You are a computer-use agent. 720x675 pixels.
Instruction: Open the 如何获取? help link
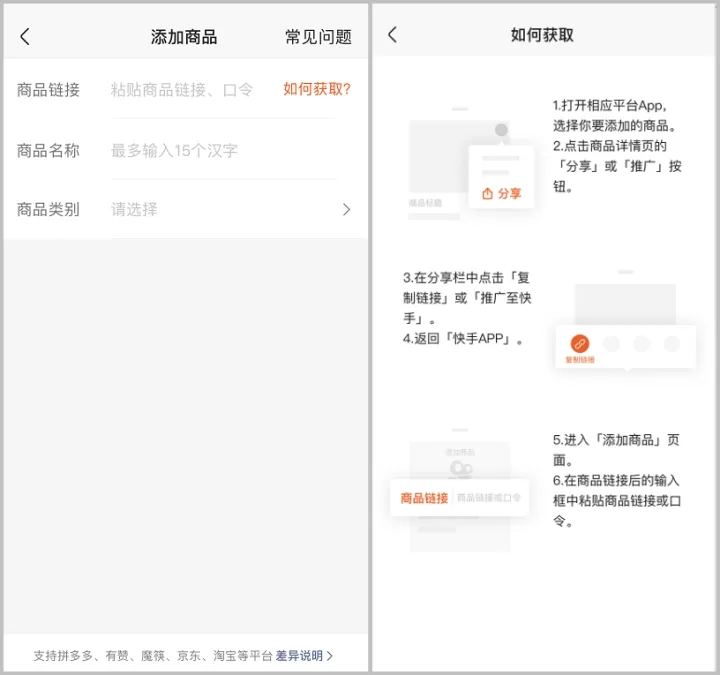coord(317,89)
